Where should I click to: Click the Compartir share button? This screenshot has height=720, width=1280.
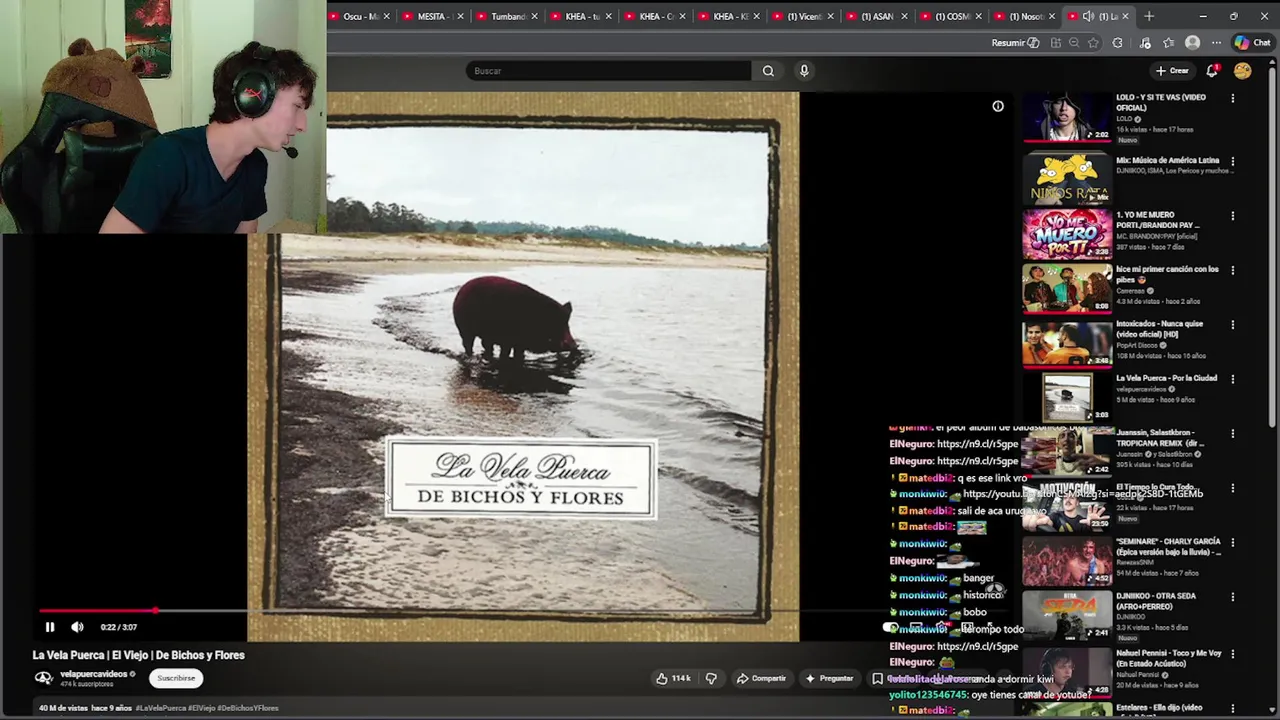pyautogui.click(x=762, y=678)
